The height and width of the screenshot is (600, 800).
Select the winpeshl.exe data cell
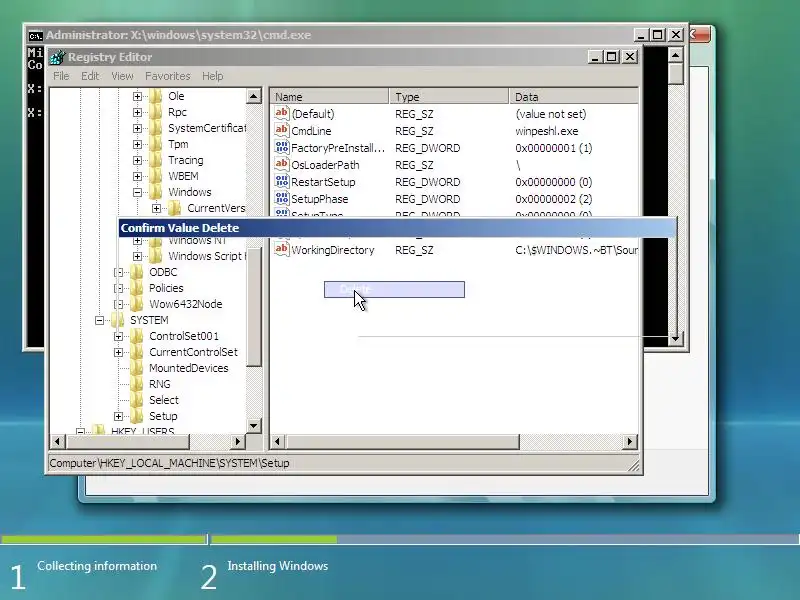(x=546, y=131)
